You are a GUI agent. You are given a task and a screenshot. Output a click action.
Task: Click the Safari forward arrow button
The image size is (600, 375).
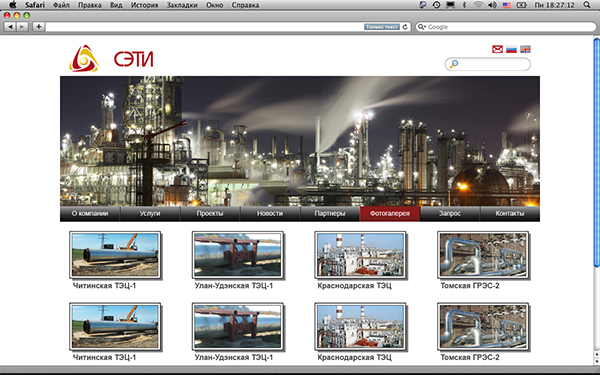tap(23, 27)
